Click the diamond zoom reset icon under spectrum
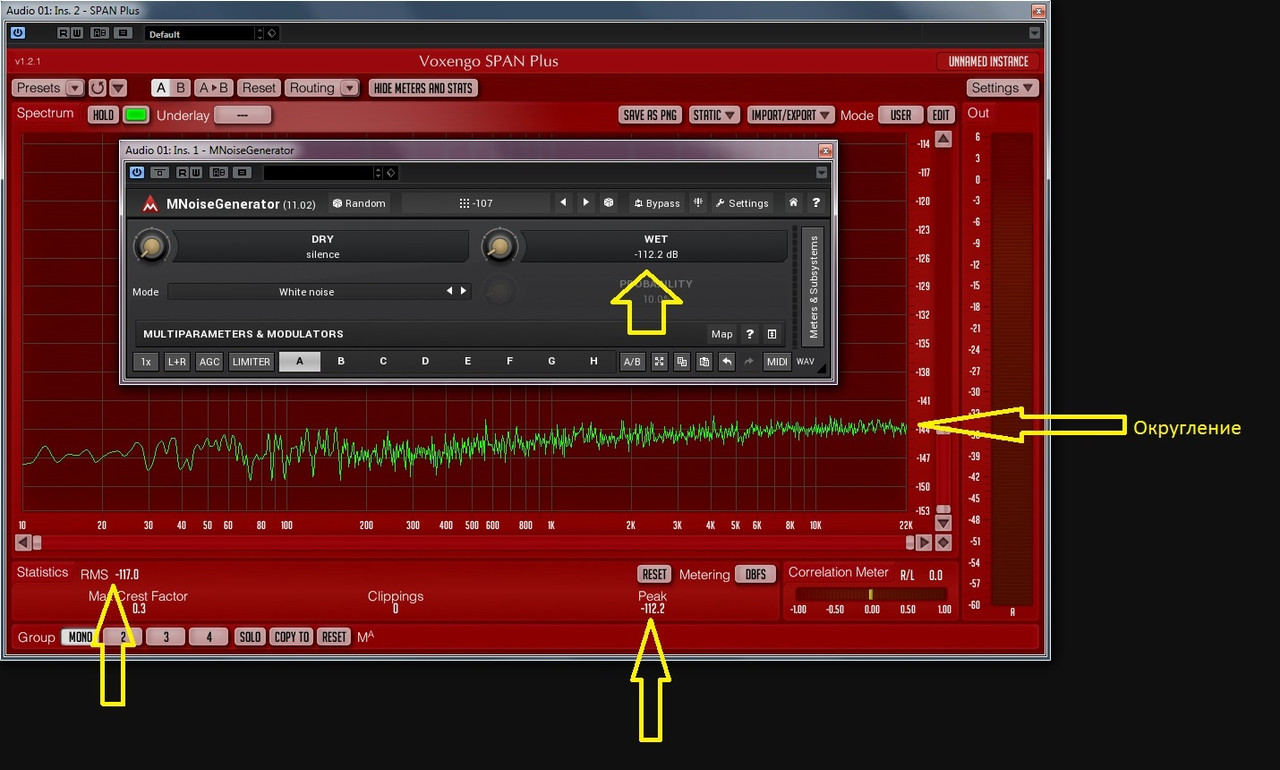 point(942,542)
